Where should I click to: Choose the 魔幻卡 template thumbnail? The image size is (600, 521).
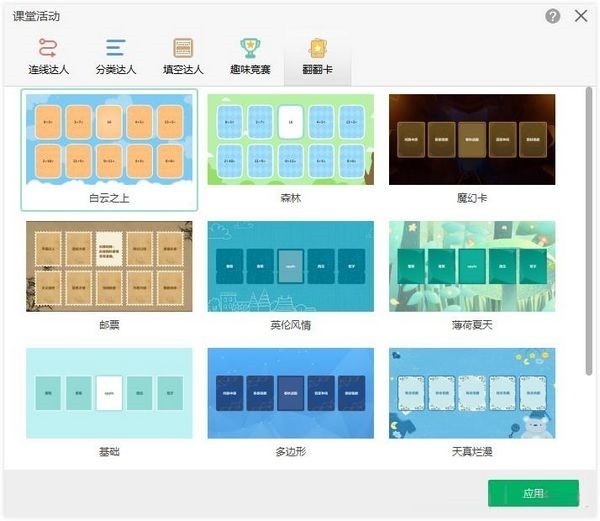(472, 140)
